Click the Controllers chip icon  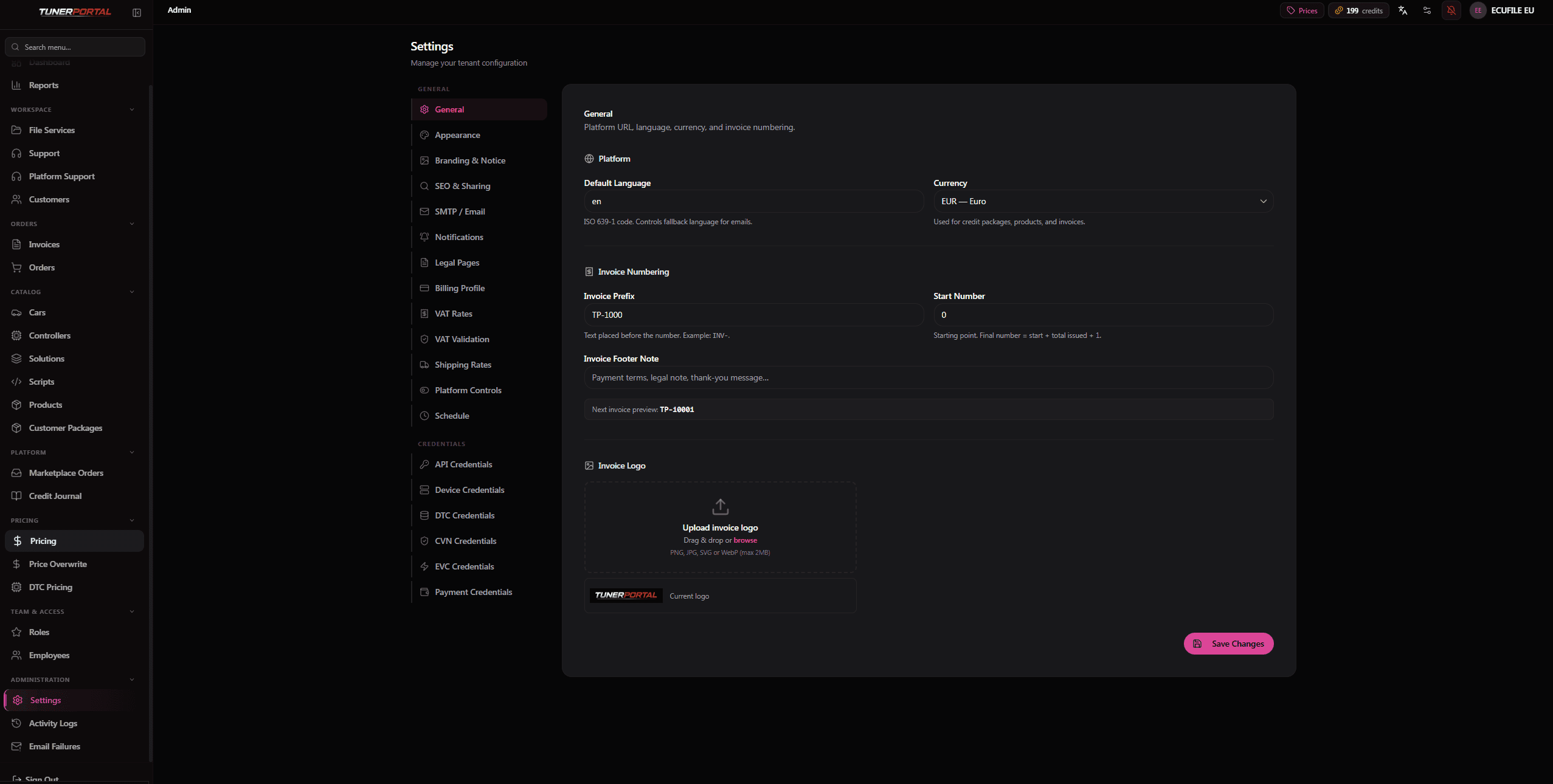tap(16, 335)
